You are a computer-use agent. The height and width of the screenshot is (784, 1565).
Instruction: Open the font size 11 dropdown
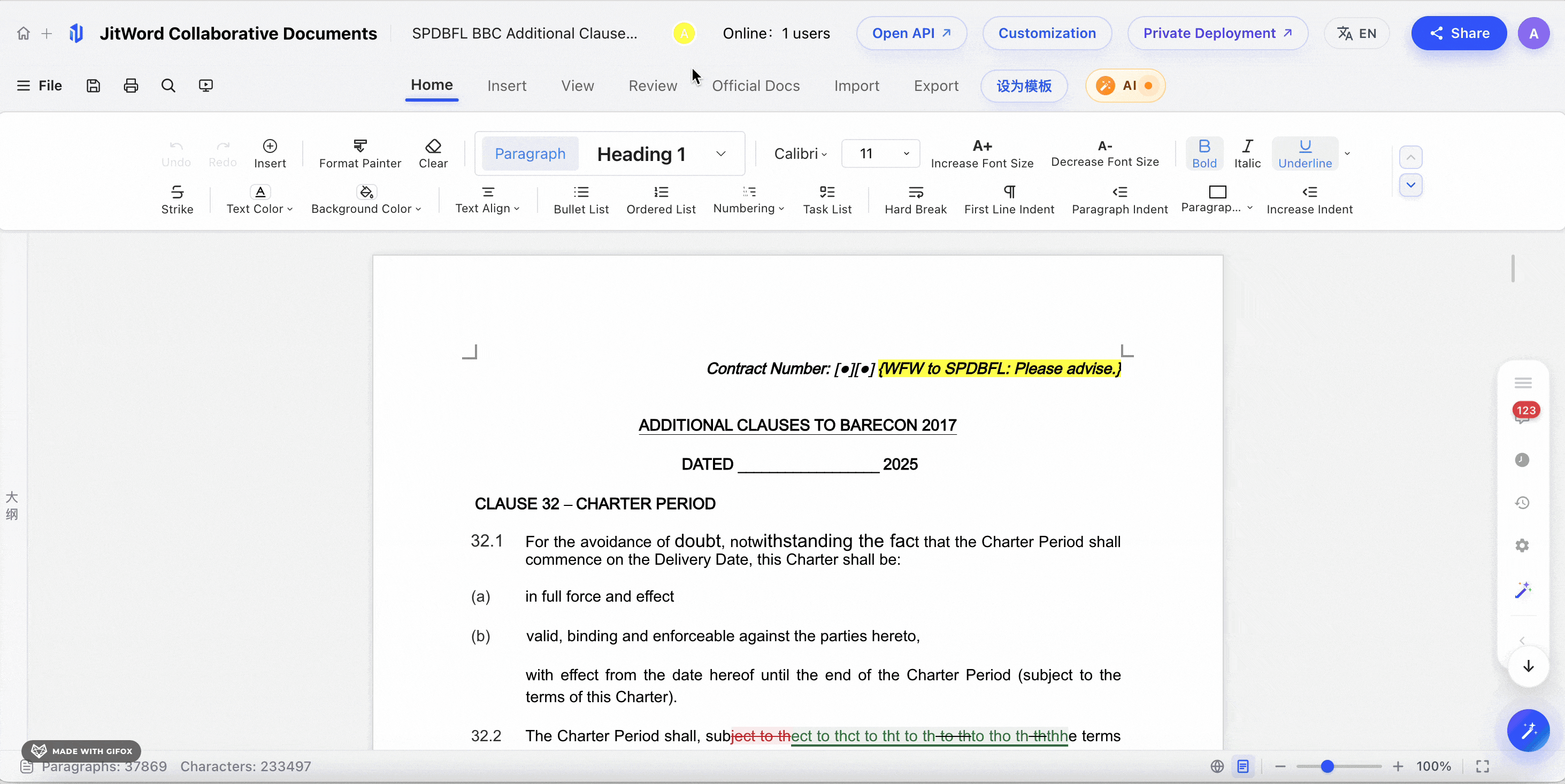(x=880, y=153)
